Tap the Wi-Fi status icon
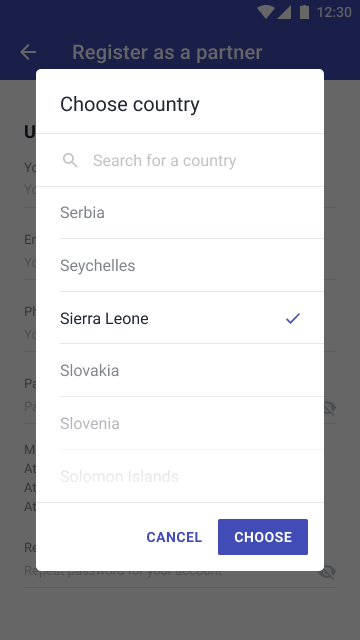The height and width of the screenshot is (640, 360). point(266,12)
